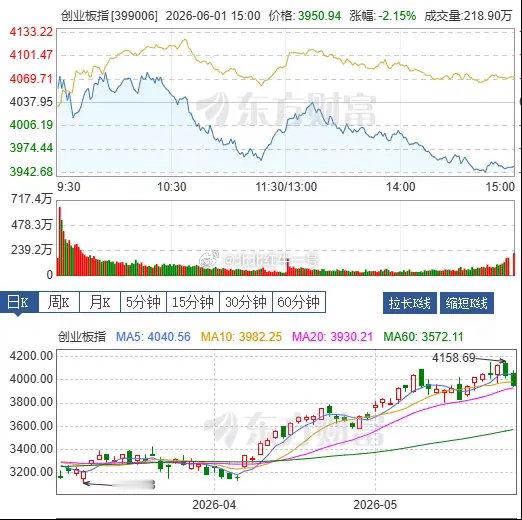Switch to the 周K weekly tab
The width and height of the screenshot is (522, 520).
(59, 302)
